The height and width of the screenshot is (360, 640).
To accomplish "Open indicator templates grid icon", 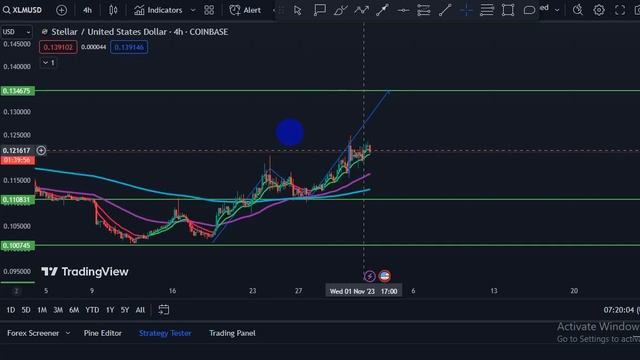I will [x=209, y=10].
